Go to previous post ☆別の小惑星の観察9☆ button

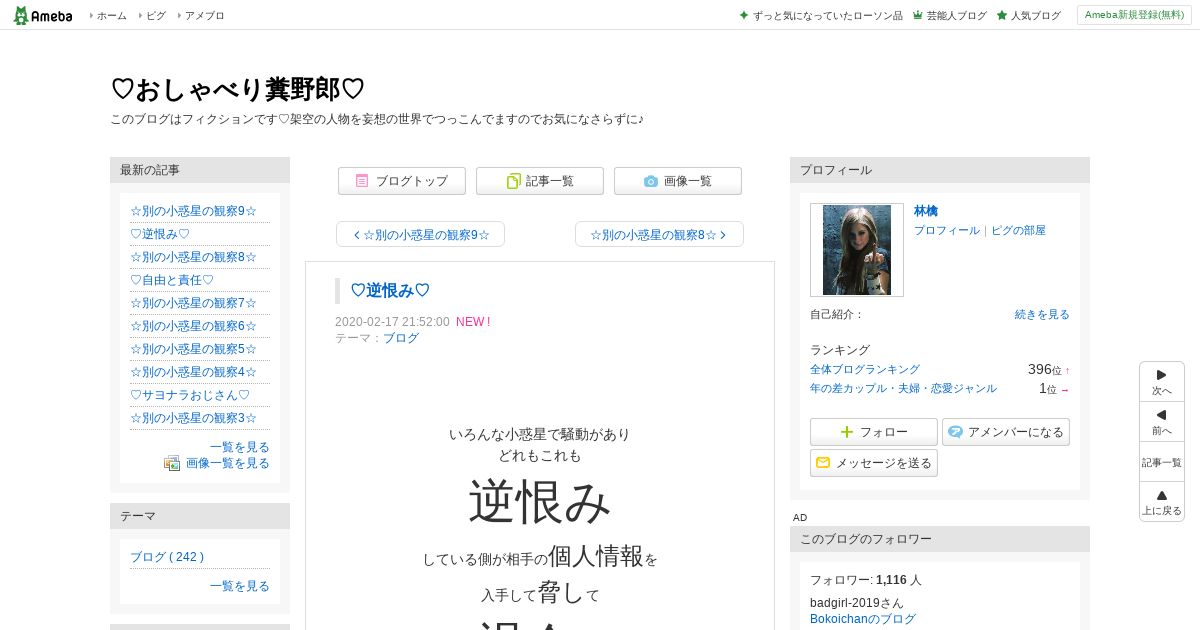pyautogui.click(x=420, y=234)
